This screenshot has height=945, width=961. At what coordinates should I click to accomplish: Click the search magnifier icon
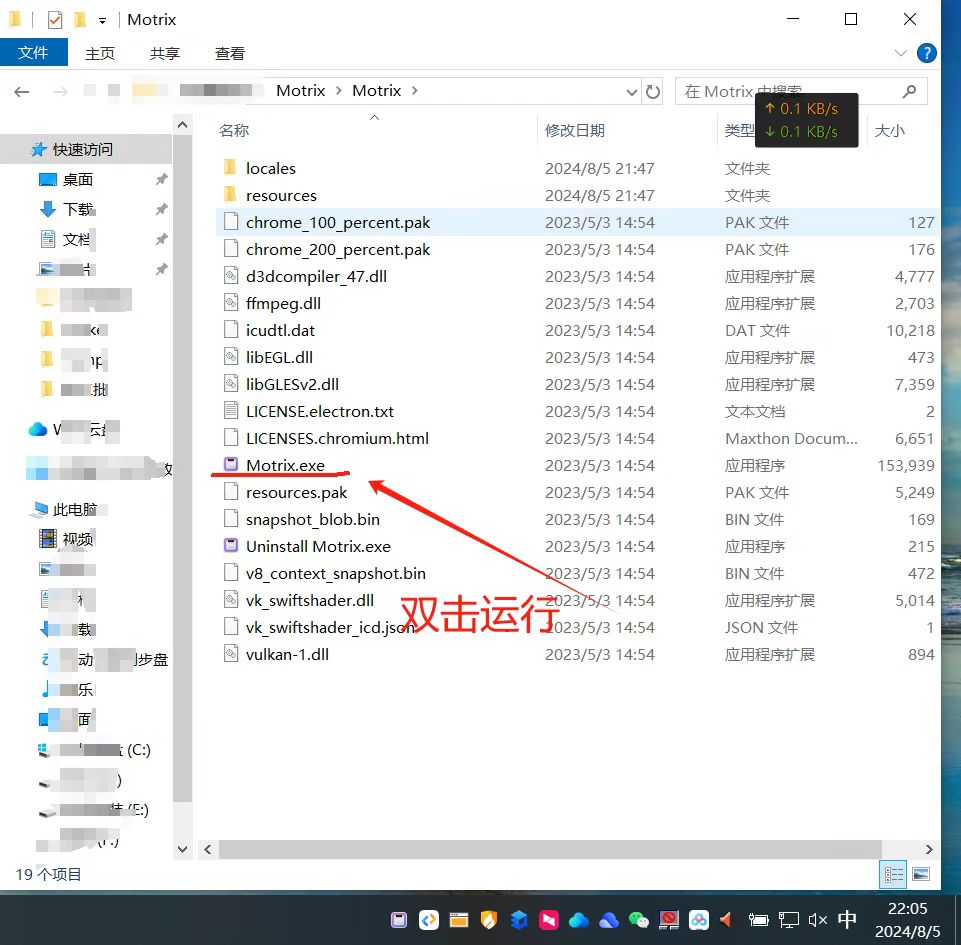(910, 91)
